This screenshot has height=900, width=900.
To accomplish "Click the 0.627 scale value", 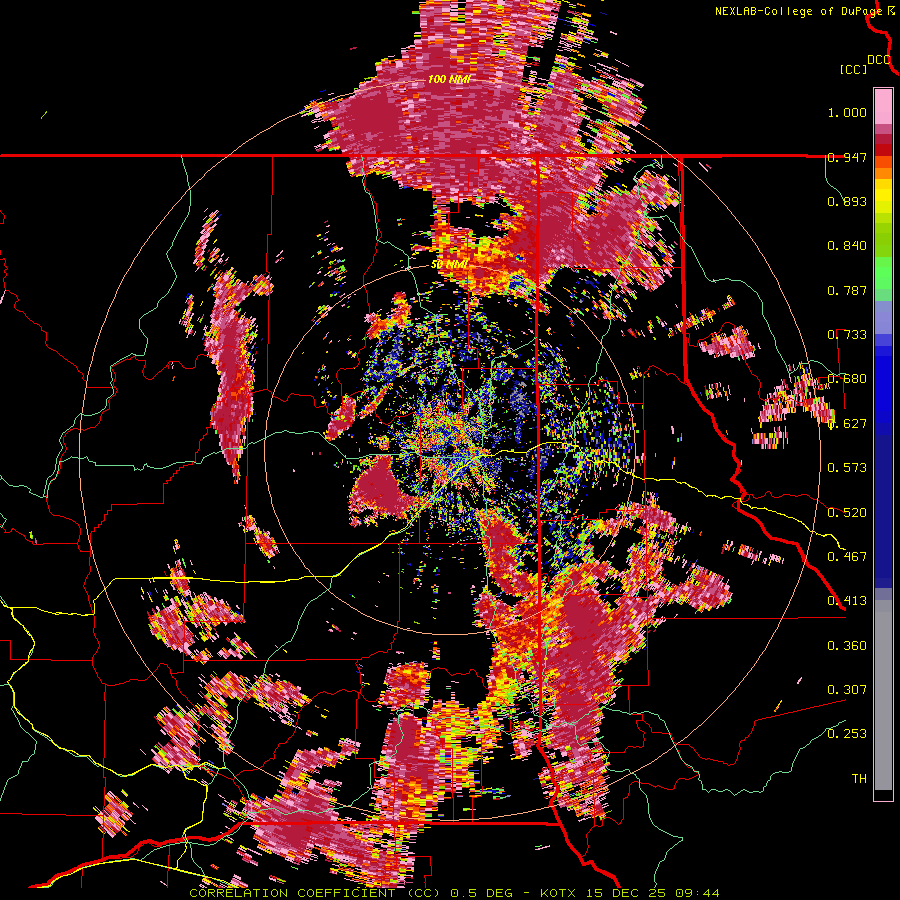I will point(847,424).
